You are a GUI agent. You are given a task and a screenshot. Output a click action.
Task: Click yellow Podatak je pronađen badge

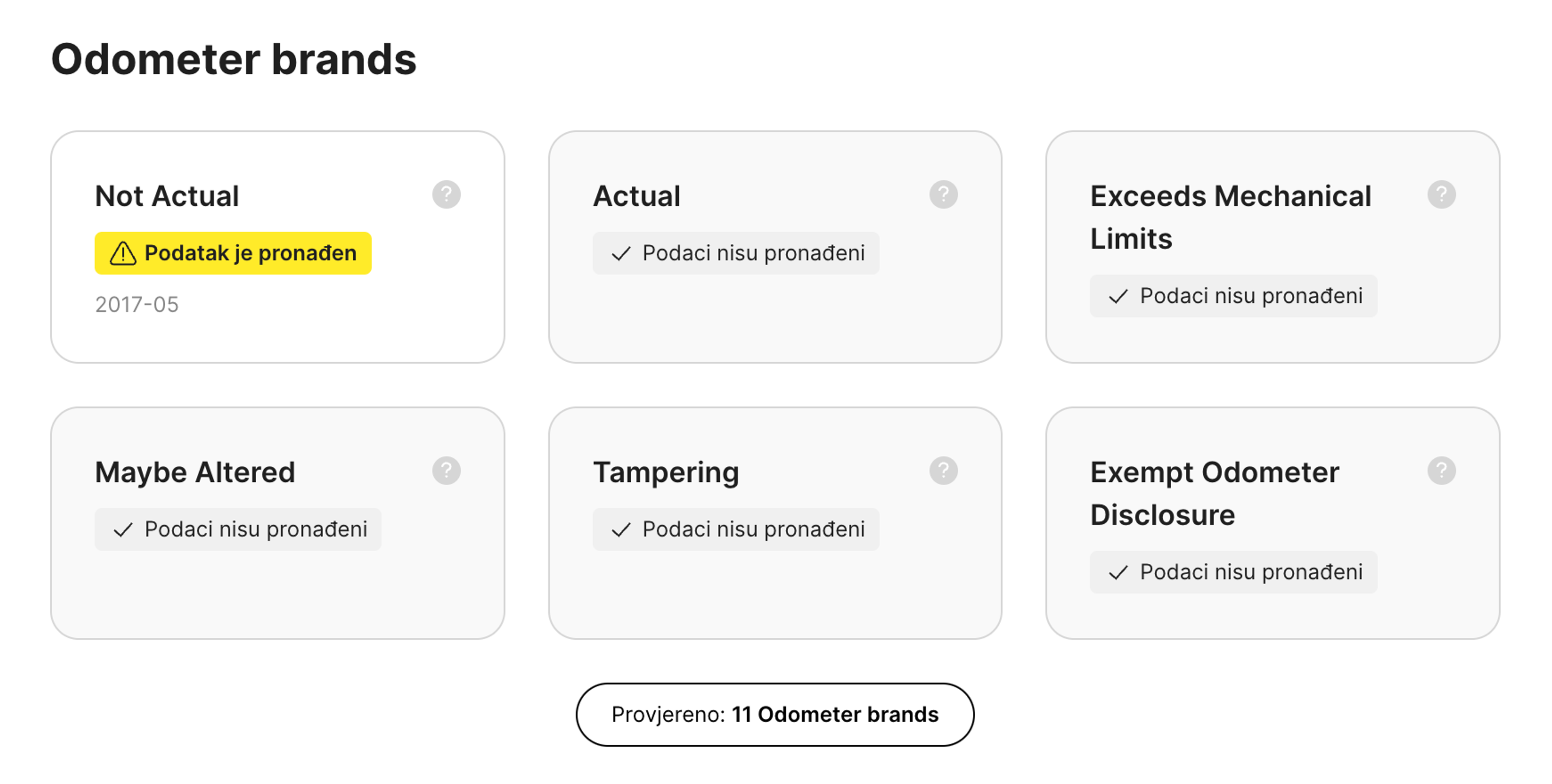tap(232, 253)
